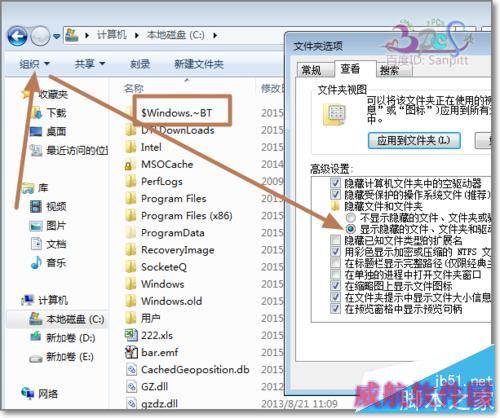Select the 用户 folder icon
This screenshot has width=500, height=418.
(x=131, y=318)
